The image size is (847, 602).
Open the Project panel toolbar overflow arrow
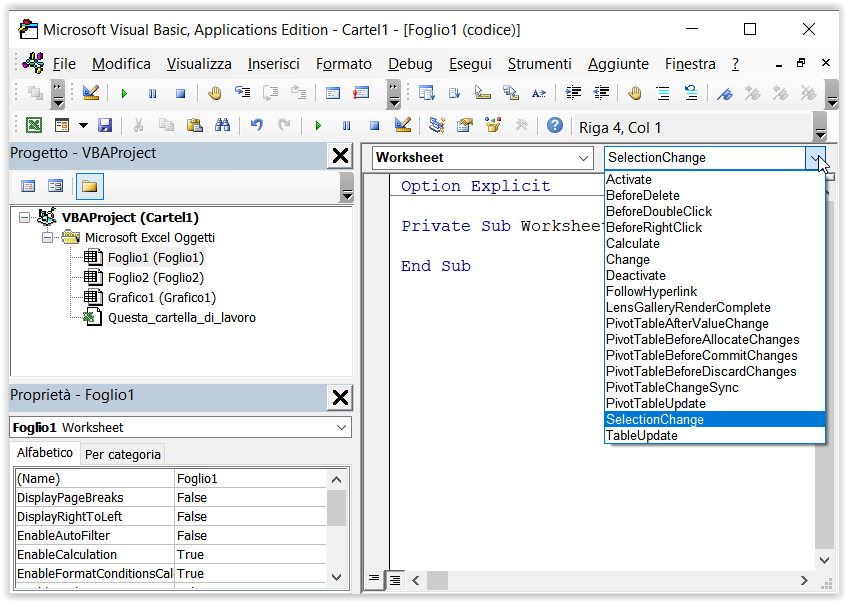(347, 188)
